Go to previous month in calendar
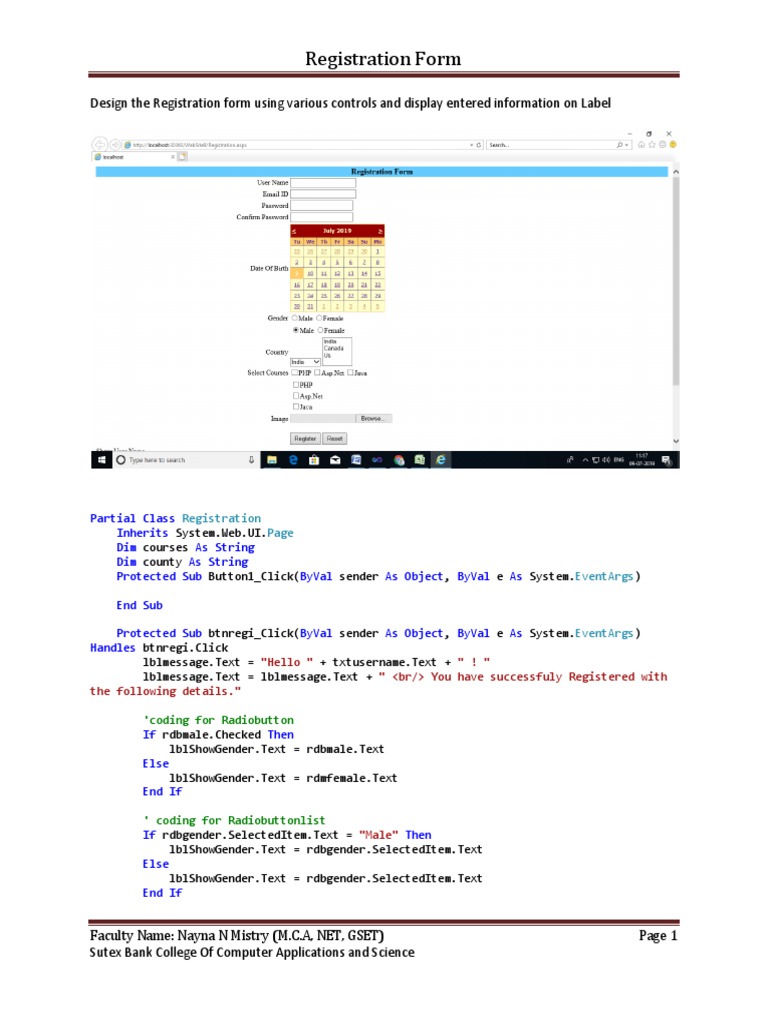Image resolution: width=768 pixels, height=1024 pixels. point(294,231)
